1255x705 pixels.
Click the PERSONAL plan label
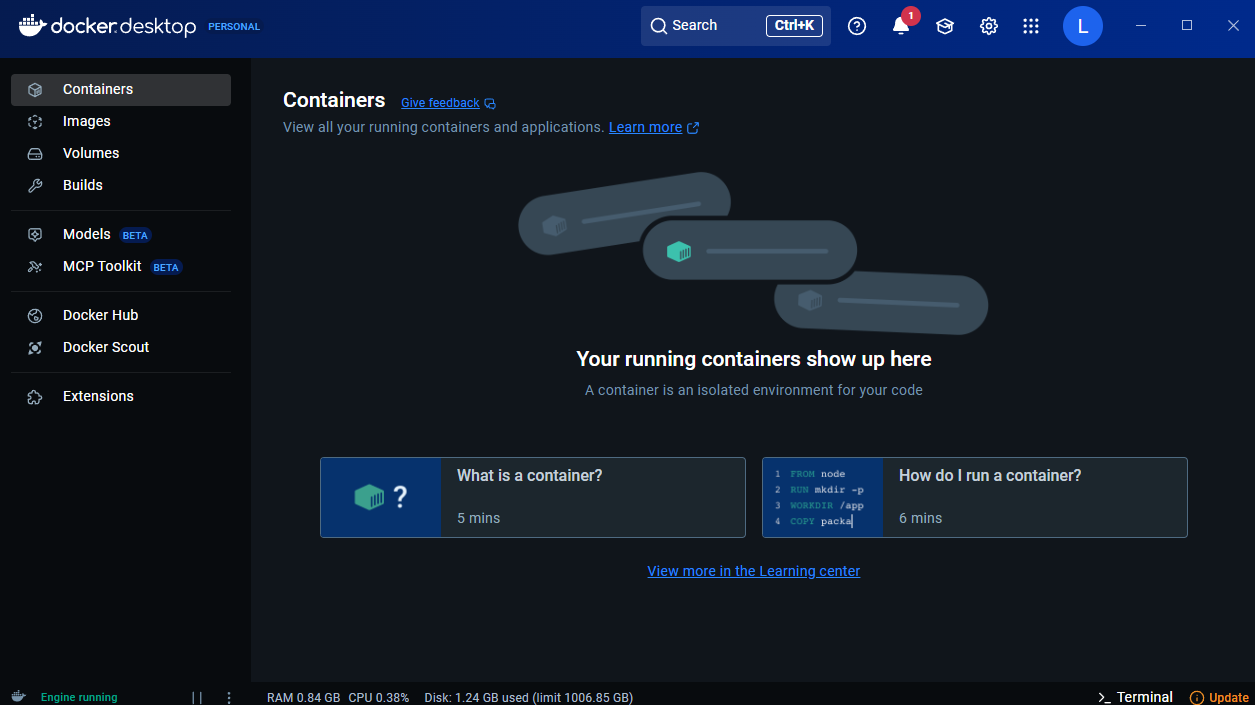point(234,27)
